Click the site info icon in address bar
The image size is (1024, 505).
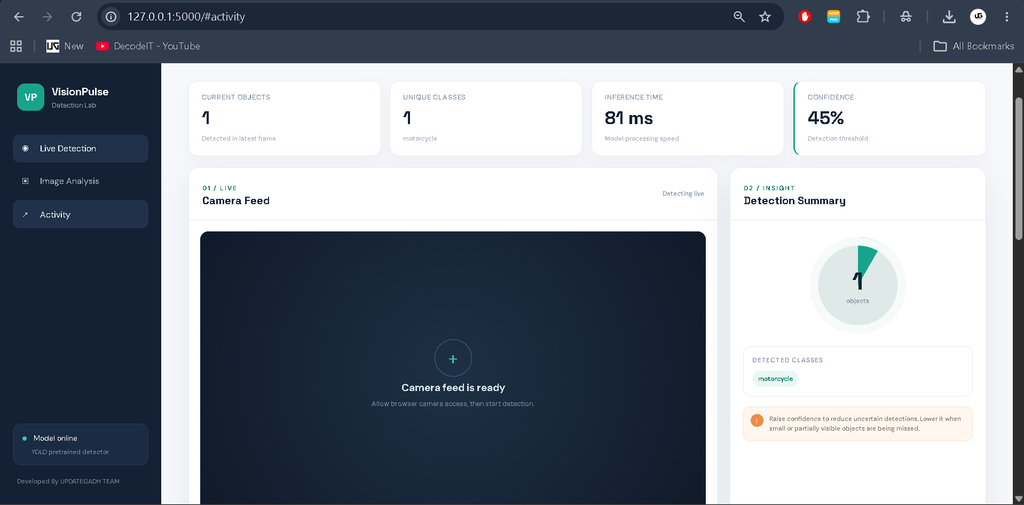tap(111, 17)
